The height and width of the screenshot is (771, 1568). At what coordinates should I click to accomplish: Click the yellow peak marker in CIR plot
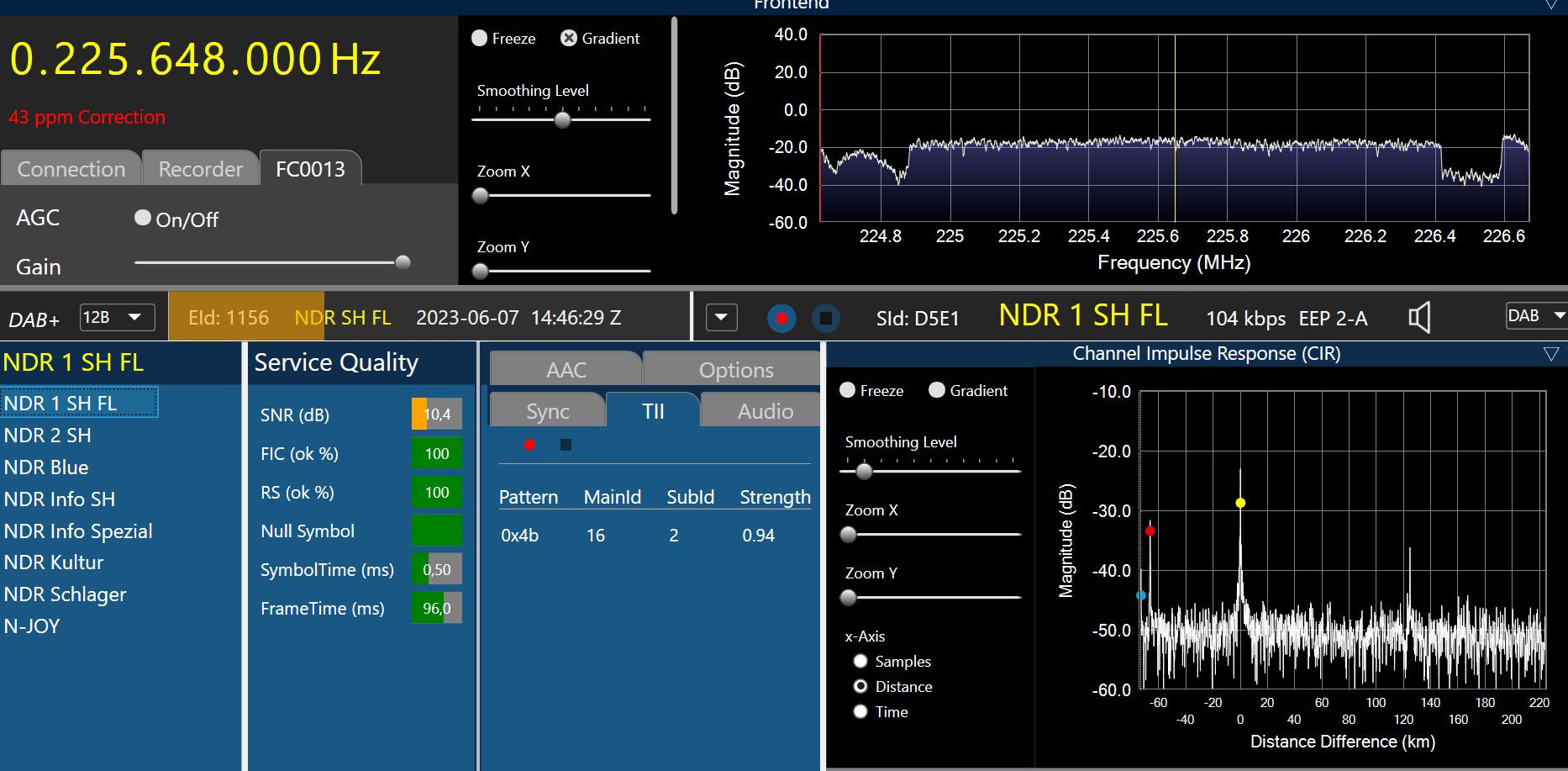1240,503
